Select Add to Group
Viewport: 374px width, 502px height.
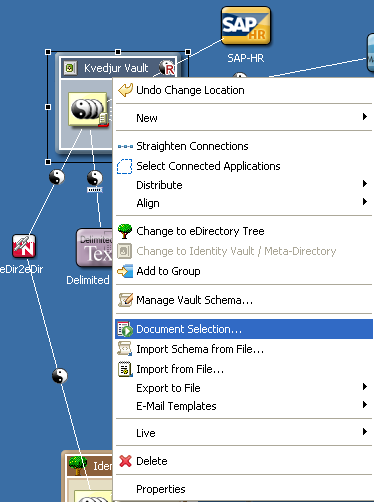click(x=244, y=271)
